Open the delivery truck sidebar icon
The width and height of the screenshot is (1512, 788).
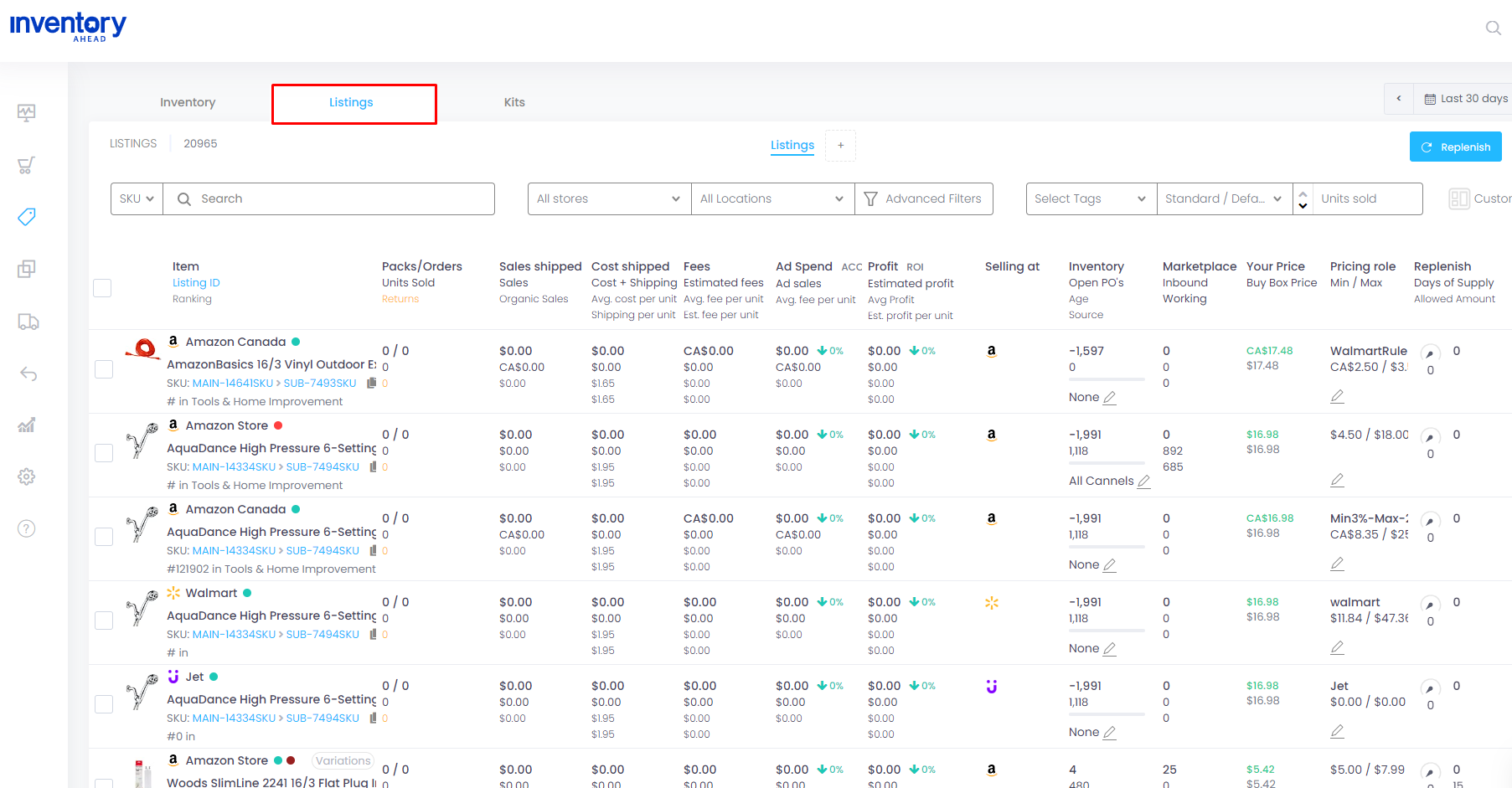[28, 322]
